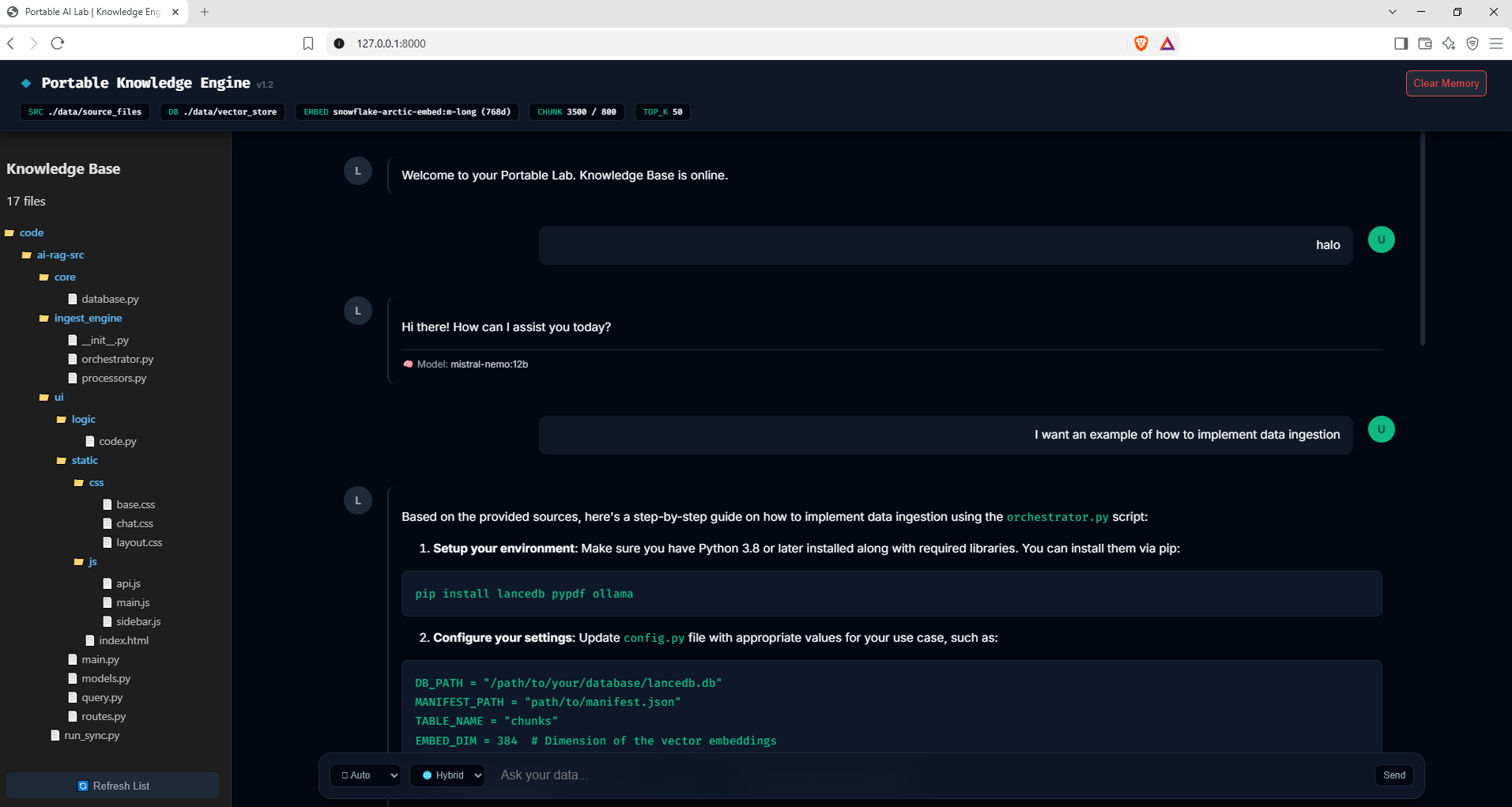
Task: Click the chat area vertical scrollbar
Action: (x=1423, y=238)
